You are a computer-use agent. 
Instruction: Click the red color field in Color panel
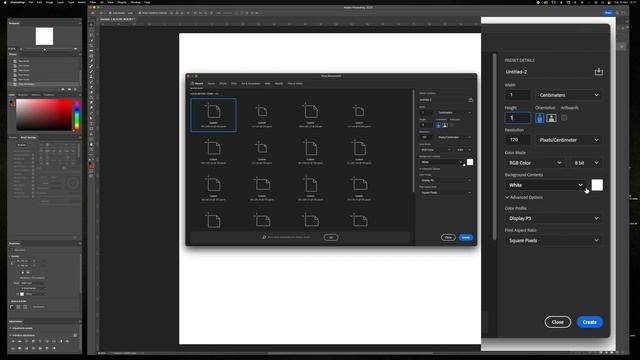[x=44, y=115]
